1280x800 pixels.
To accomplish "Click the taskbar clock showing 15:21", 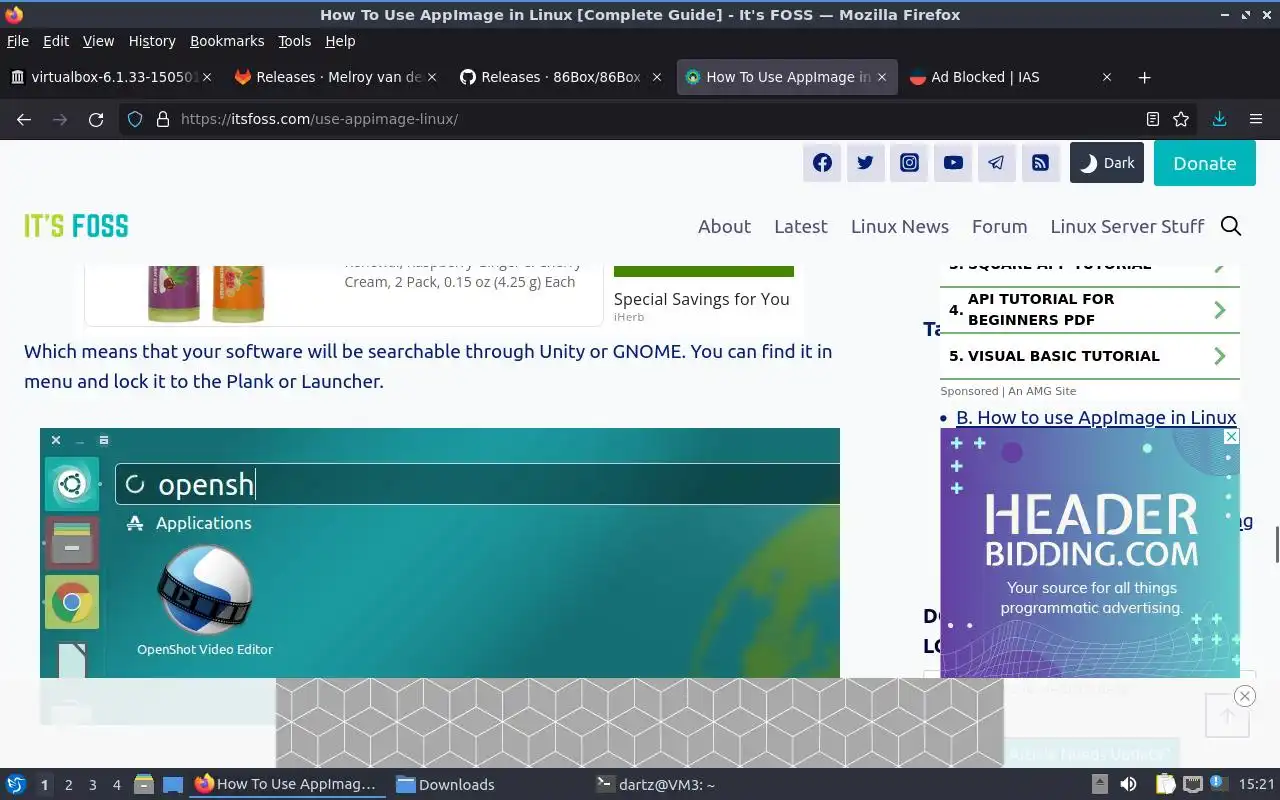I will click(1256, 784).
